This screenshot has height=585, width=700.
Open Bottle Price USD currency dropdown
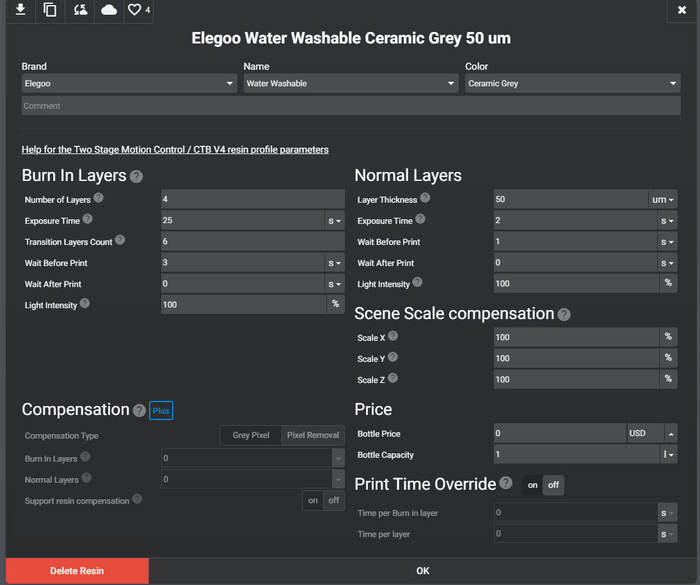652,433
